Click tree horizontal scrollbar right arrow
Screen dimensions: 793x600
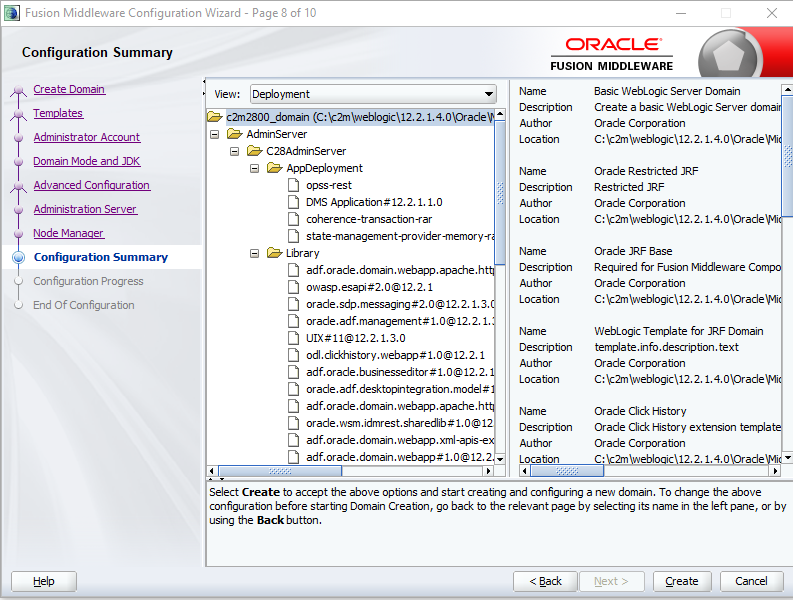[x=488, y=471]
